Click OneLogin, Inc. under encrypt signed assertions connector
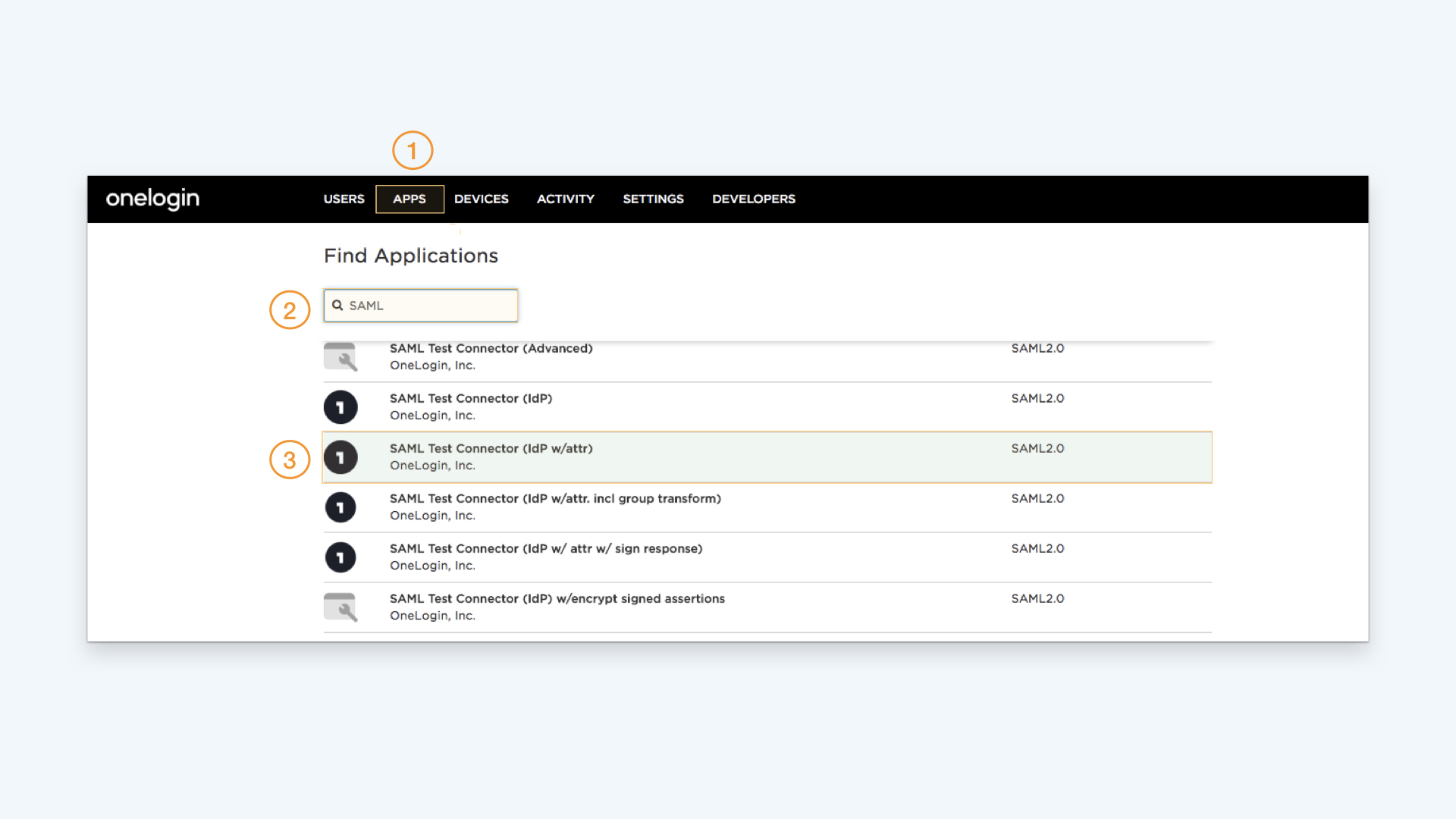 (x=432, y=616)
